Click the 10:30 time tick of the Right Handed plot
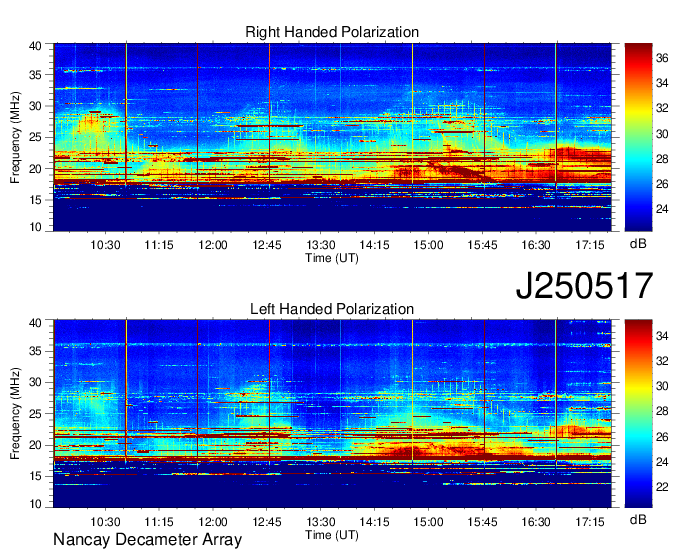The height and width of the screenshot is (552, 680). click(105, 245)
